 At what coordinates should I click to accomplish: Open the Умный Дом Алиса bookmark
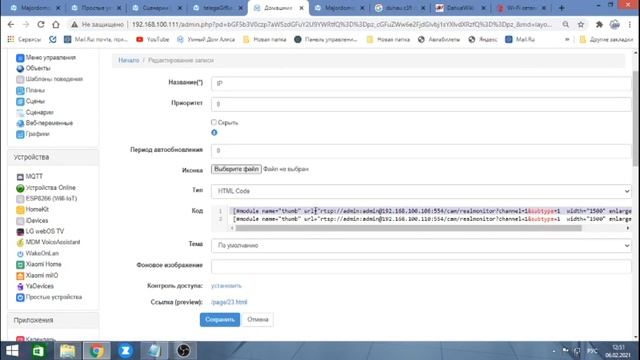pyautogui.click(x=206, y=40)
